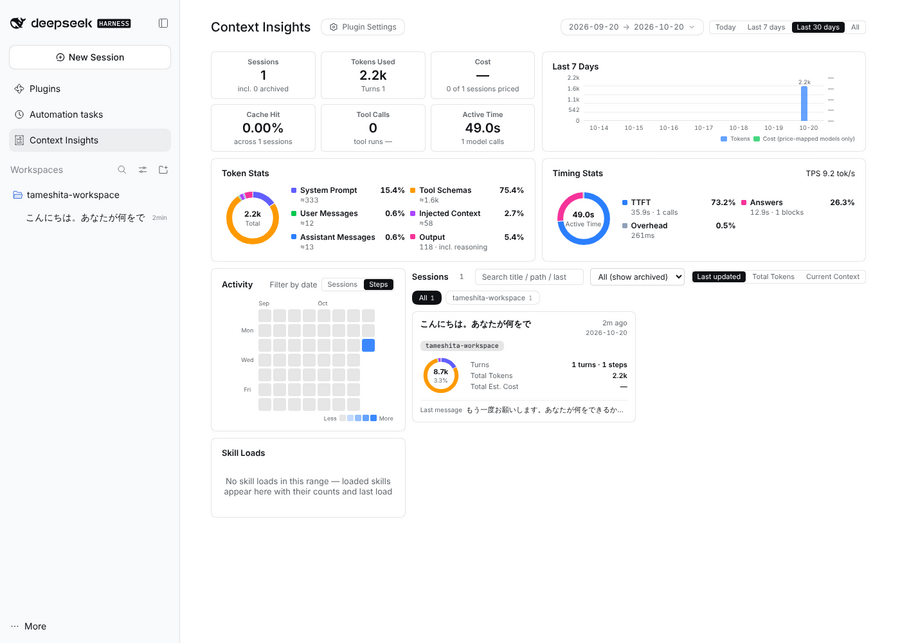This screenshot has height=643, width=900.
Task: Set Activity filter to Sessions
Action: tap(342, 284)
